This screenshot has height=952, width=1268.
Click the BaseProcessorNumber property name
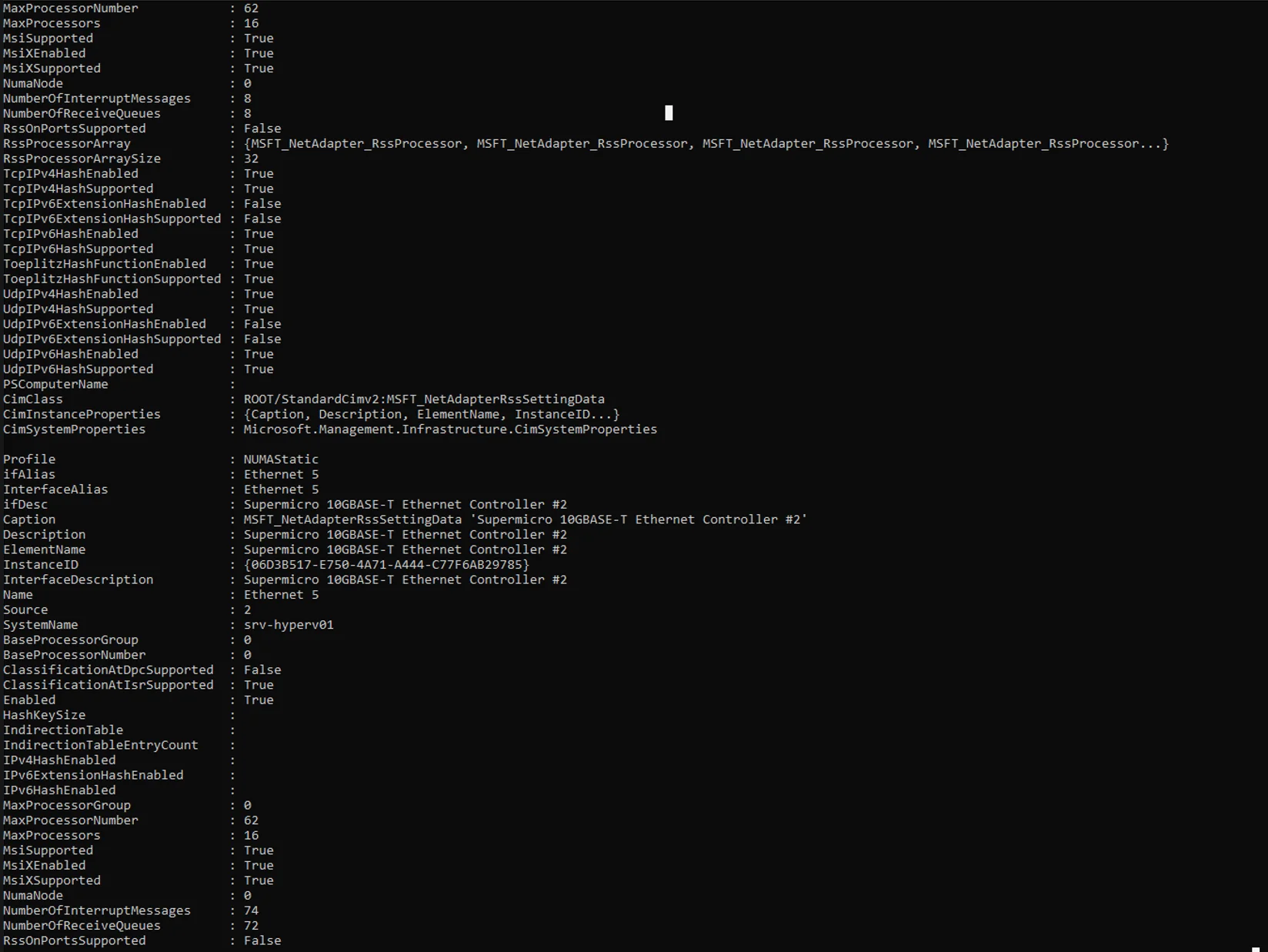point(75,655)
